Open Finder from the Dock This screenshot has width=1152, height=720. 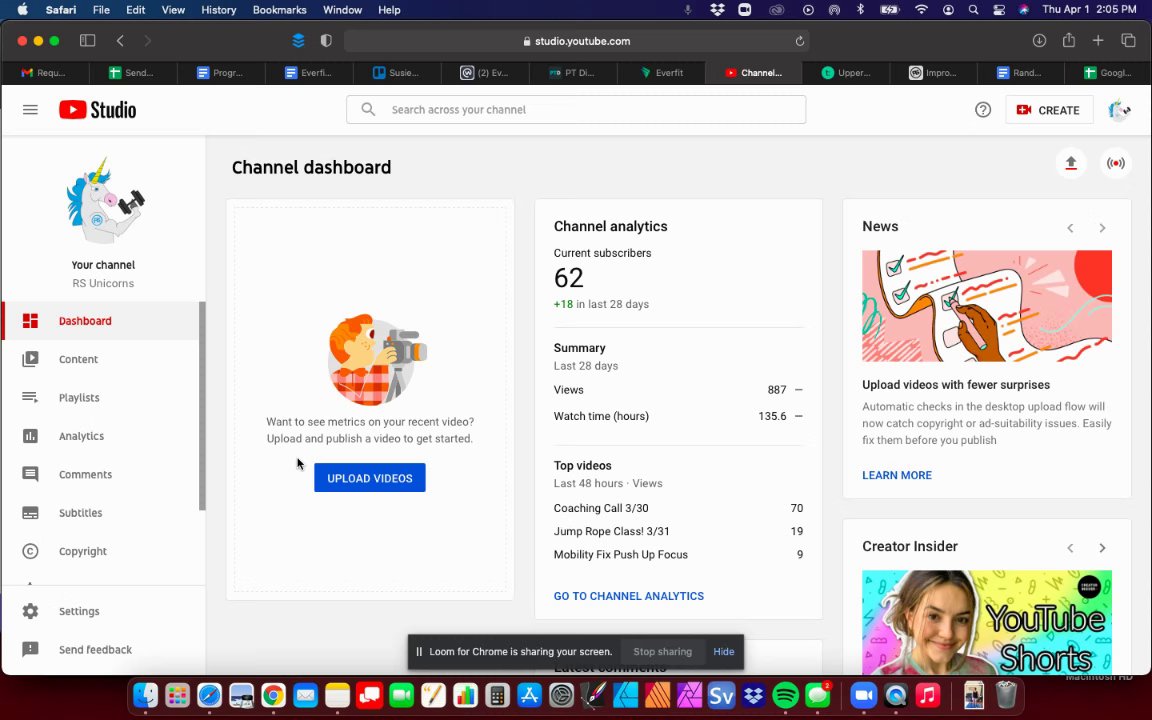click(x=145, y=695)
